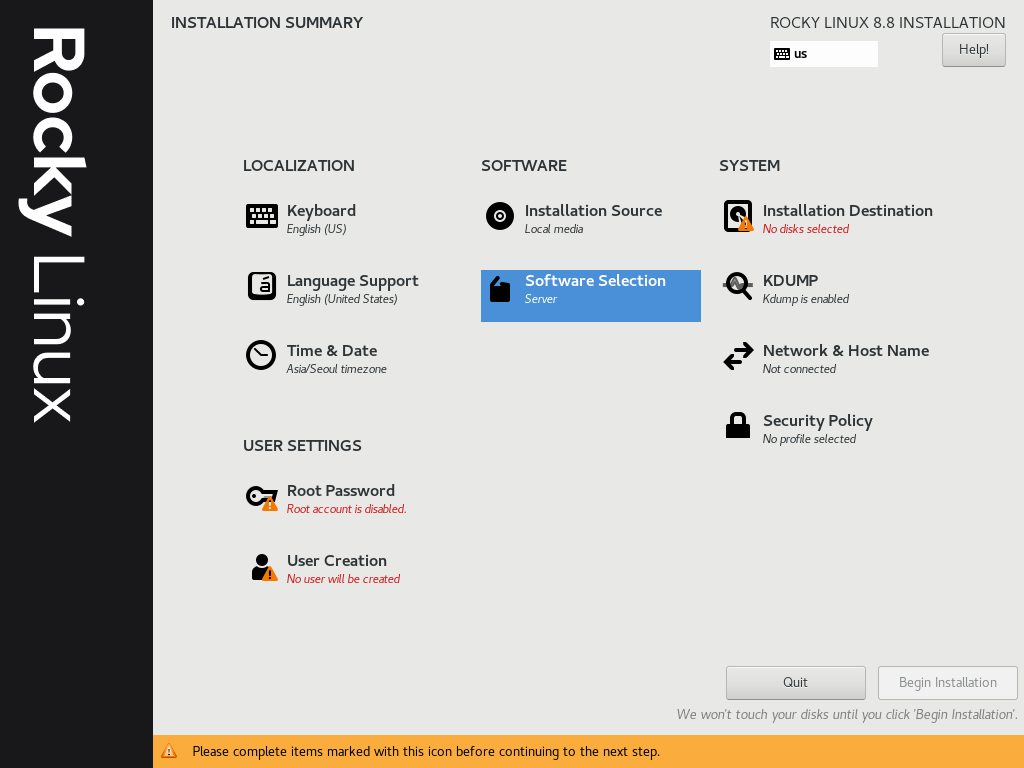Click the Installation Source disc icon
1024x768 pixels.
coord(500,216)
